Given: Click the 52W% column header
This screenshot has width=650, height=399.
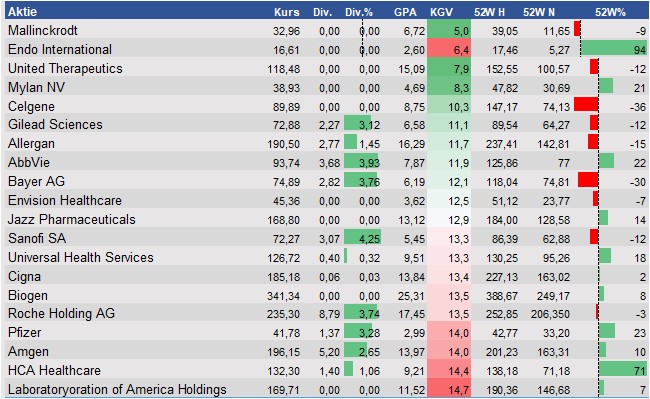Looking at the screenshot, I should tap(610, 12).
